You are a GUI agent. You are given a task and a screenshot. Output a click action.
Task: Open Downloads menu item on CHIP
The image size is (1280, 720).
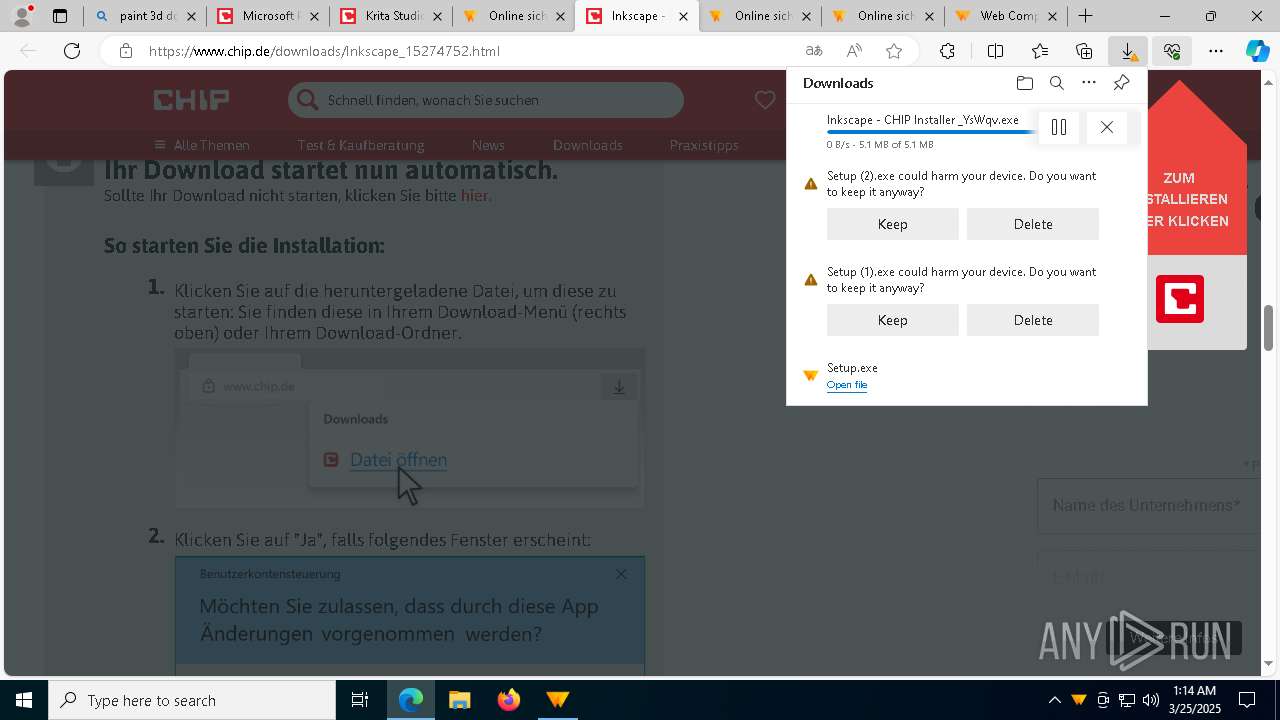[x=588, y=145]
